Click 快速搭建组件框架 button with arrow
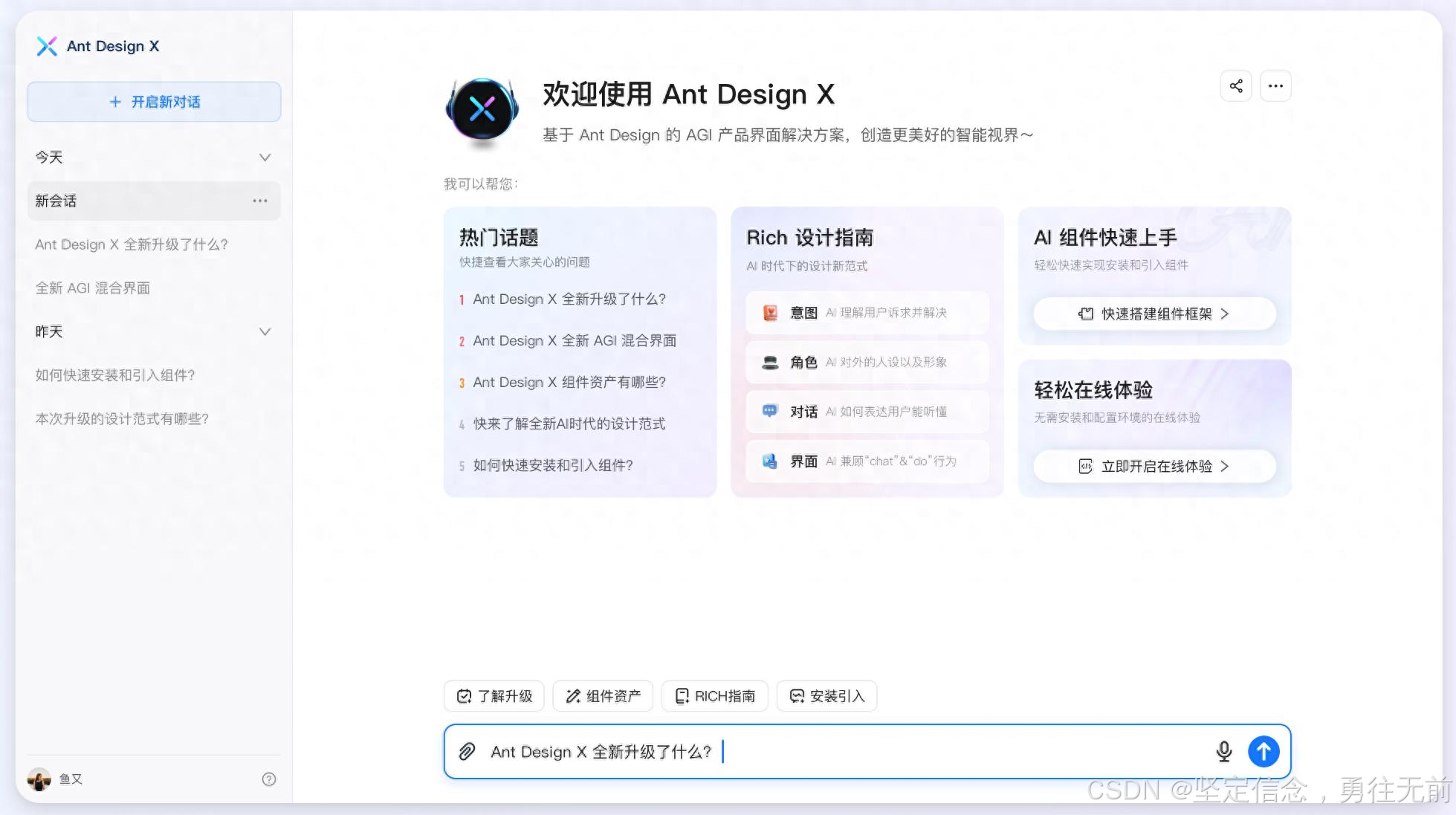Image resolution: width=1456 pixels, height=815 pixels. [1154, 314]
